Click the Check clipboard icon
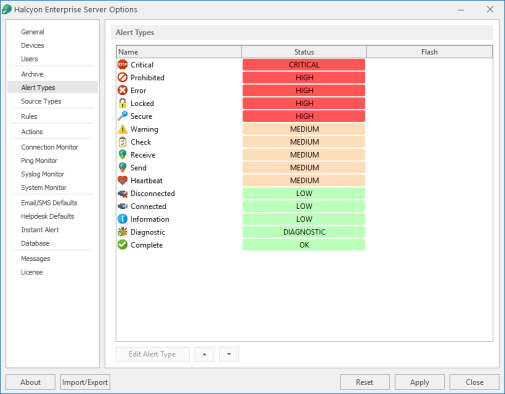Image resolution: width=505 pixels, height=394 pixels. (x=123, y=142)
